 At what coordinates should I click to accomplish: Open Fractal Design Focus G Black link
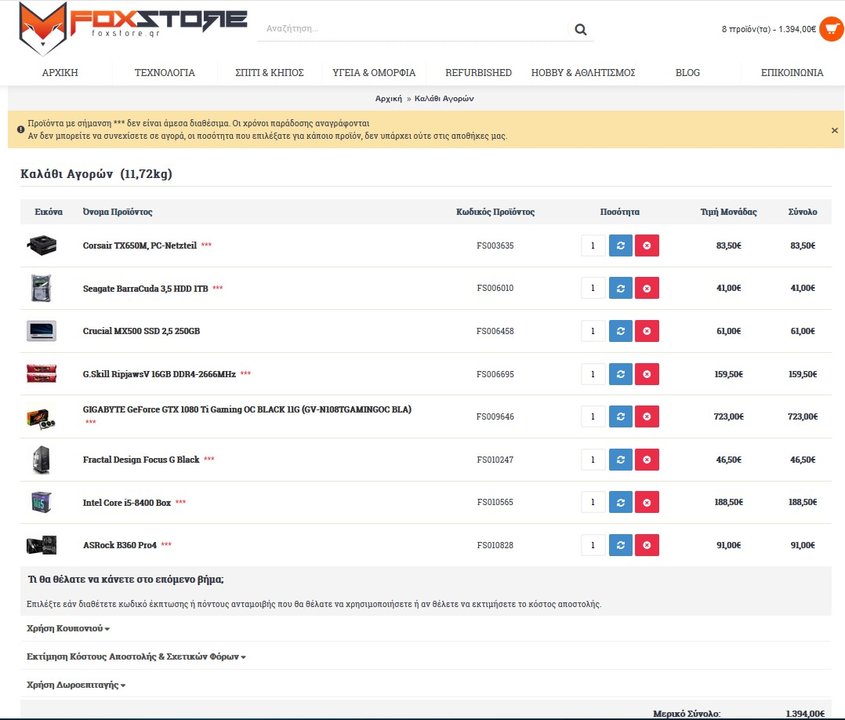tap(141, 460)
